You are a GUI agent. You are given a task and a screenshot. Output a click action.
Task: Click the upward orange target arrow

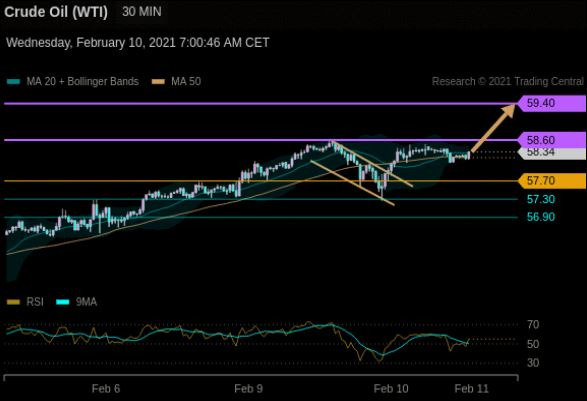[493, 128]
